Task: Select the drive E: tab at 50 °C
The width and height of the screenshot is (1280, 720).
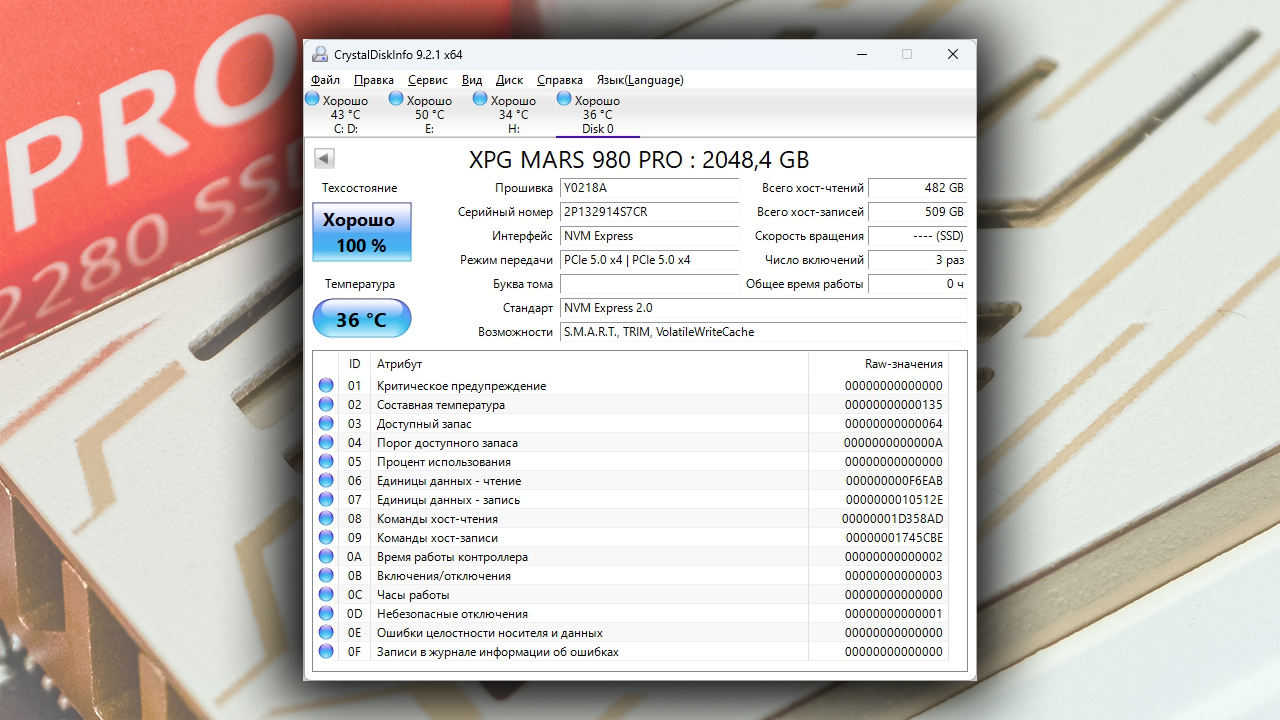Action: point(429,114)
